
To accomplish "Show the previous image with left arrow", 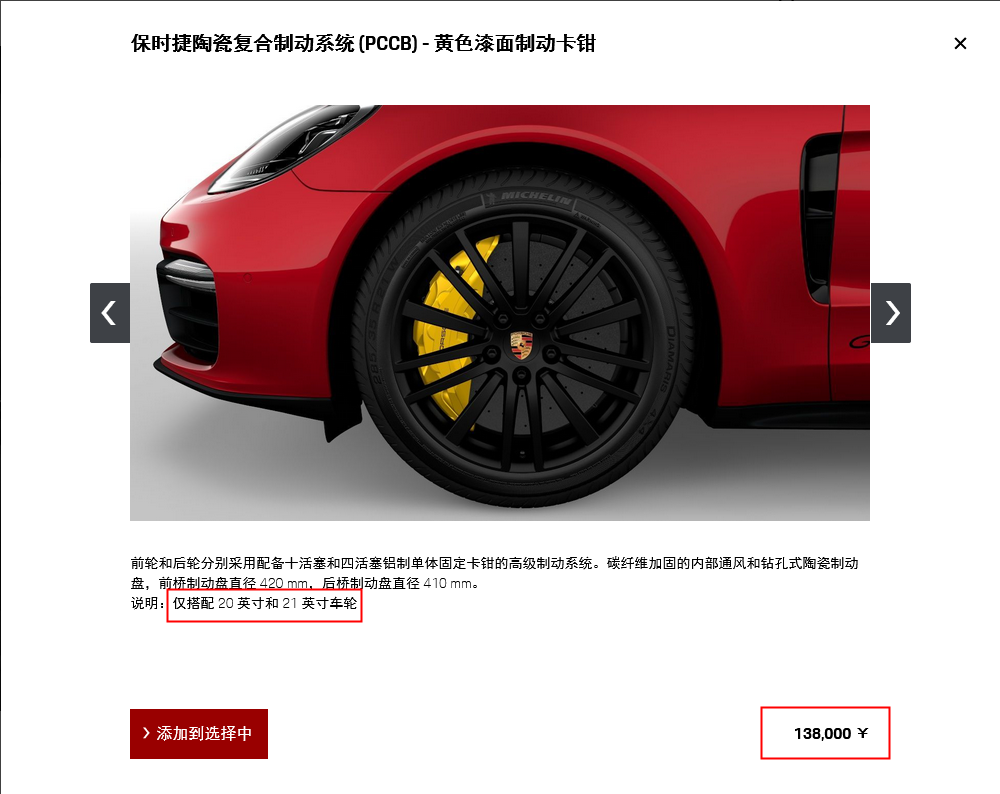I will 110,312.
